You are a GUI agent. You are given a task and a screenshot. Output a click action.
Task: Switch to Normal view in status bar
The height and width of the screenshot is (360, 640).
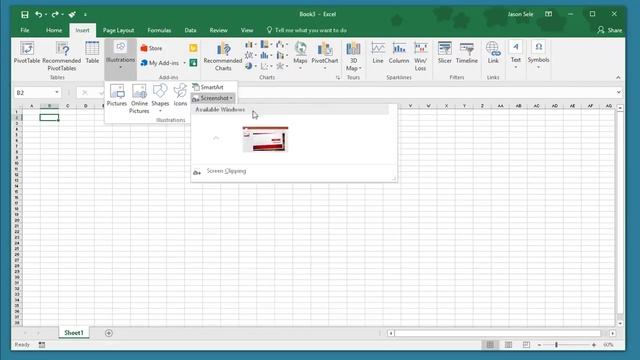coord(490,345)
